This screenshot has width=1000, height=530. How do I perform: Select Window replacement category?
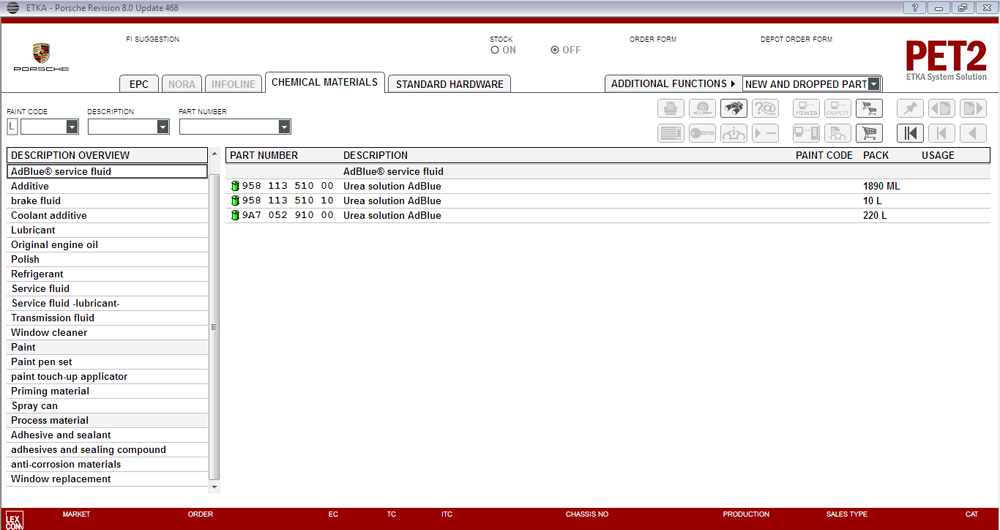107,479
